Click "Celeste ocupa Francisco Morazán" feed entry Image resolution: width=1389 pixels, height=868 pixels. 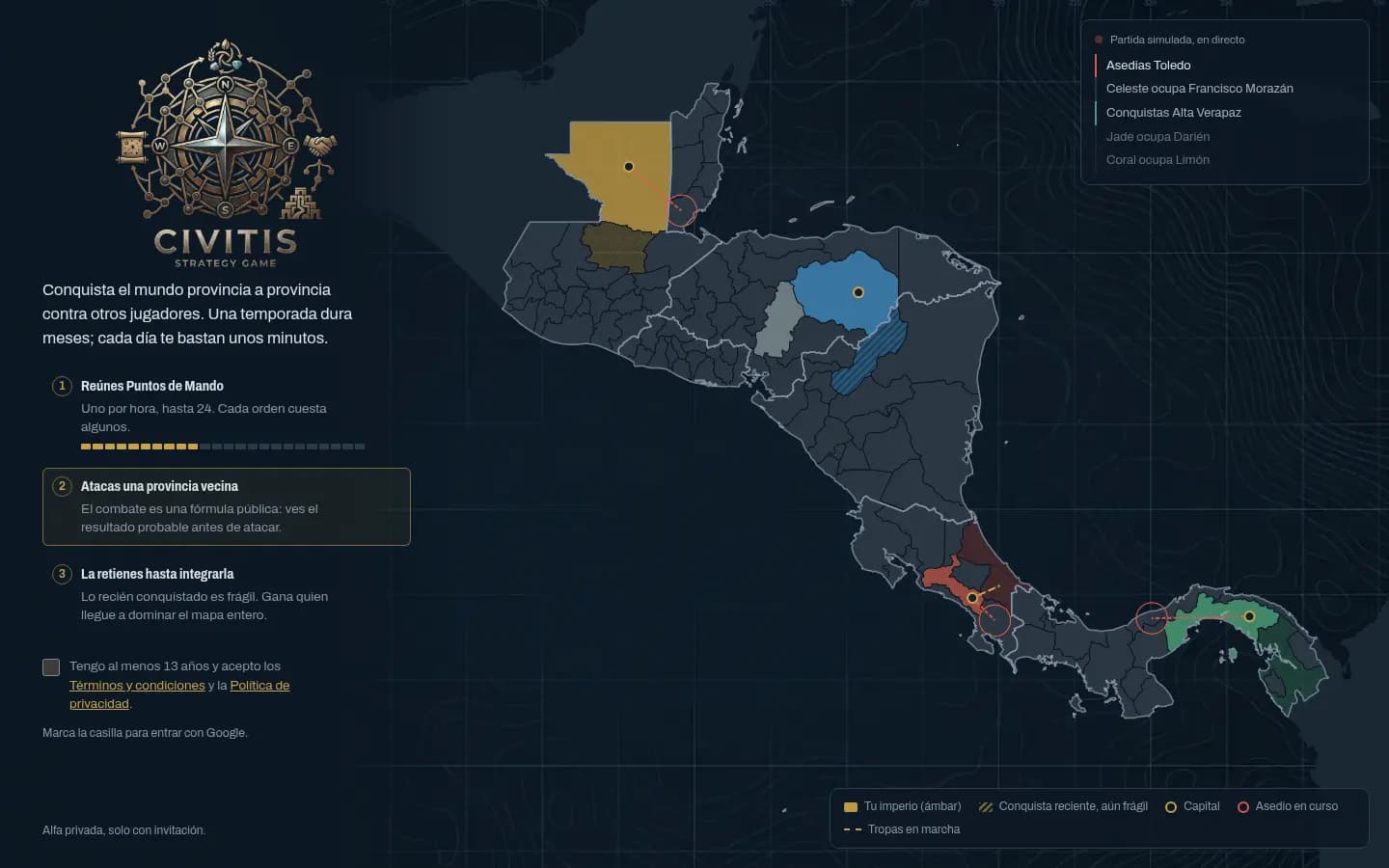1199,89
